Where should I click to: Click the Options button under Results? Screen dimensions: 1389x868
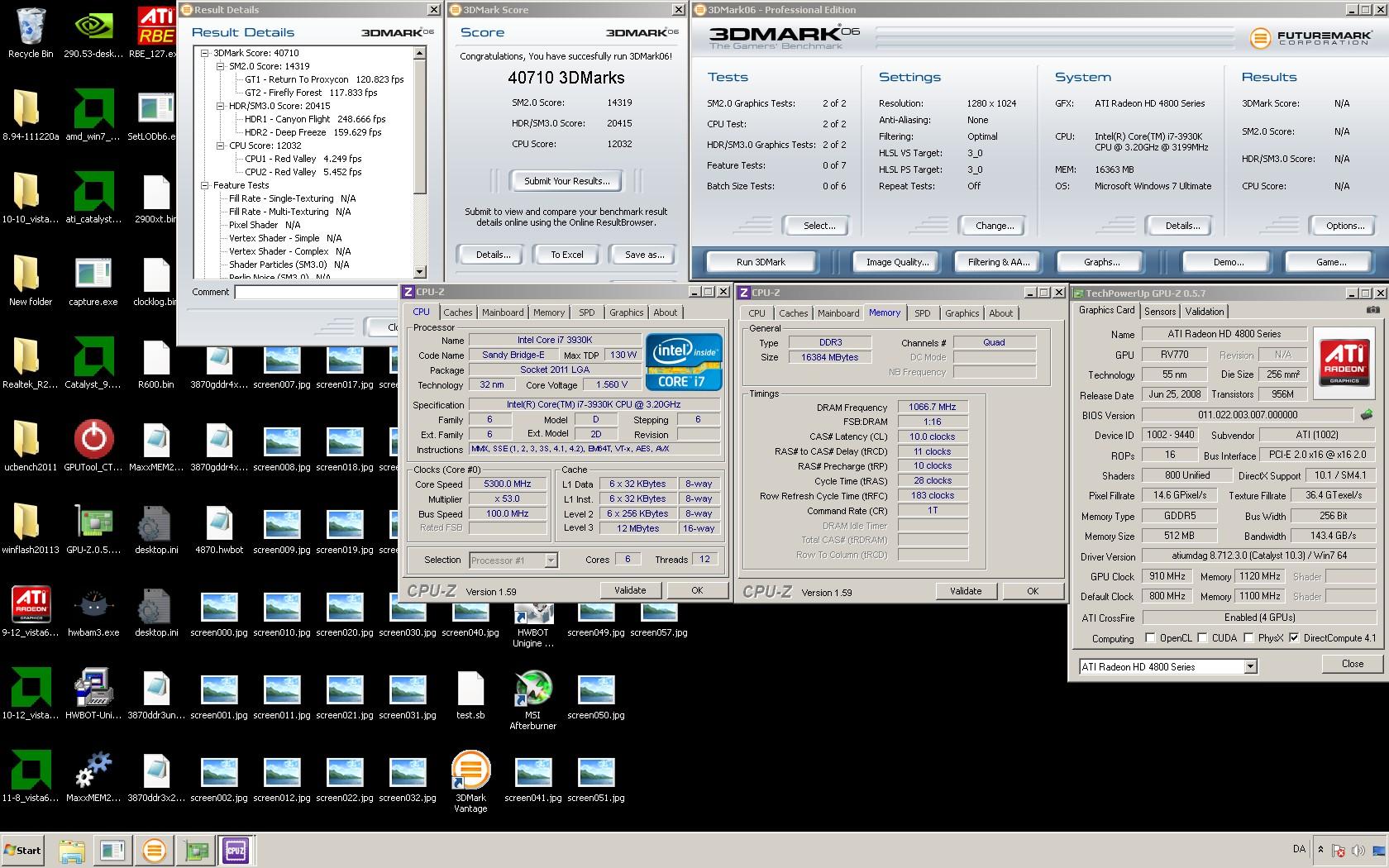(1345, 226)
